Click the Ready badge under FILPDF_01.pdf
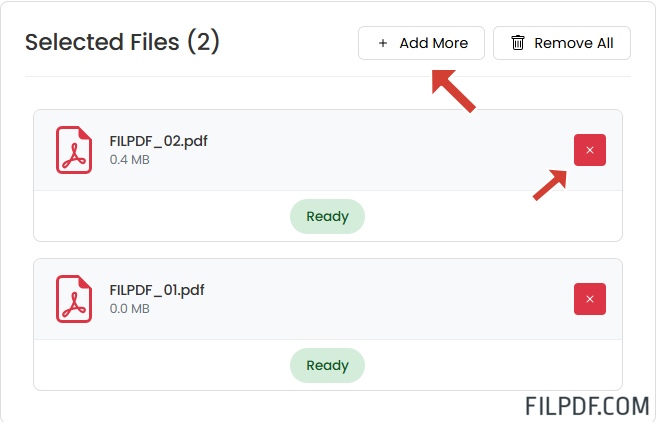The image size is (658, 422). point(327,365)
